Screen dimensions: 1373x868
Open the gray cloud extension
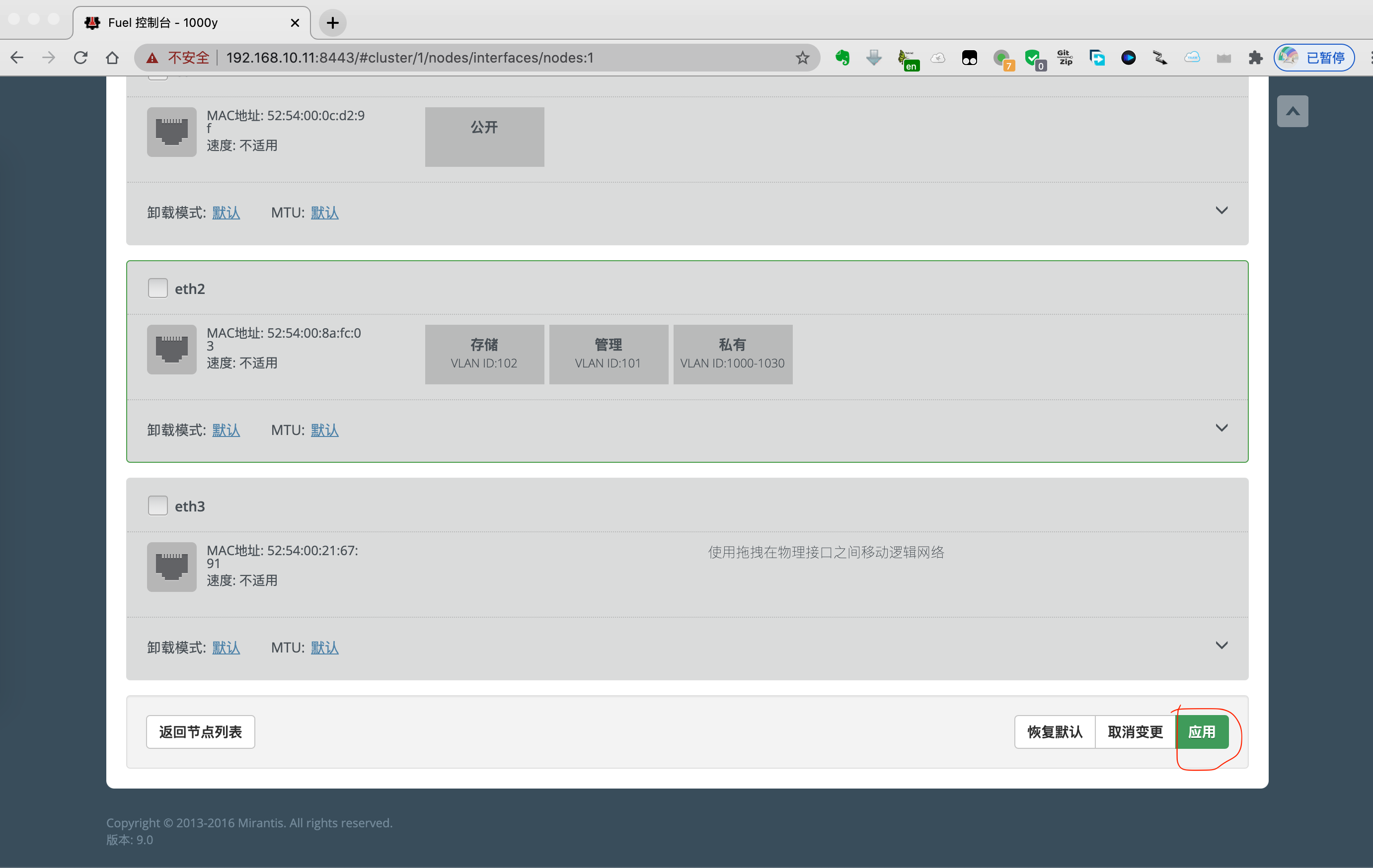pos(938,58)
